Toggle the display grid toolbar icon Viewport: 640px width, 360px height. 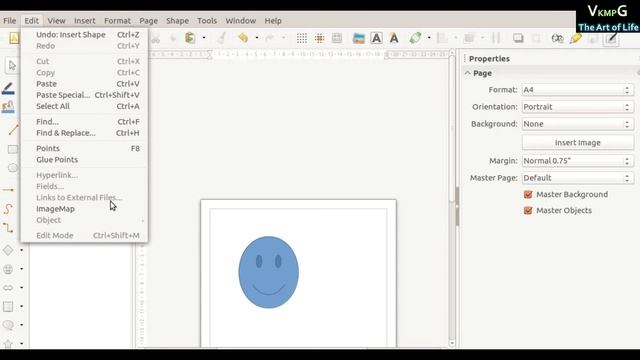[x=302, y=38]
